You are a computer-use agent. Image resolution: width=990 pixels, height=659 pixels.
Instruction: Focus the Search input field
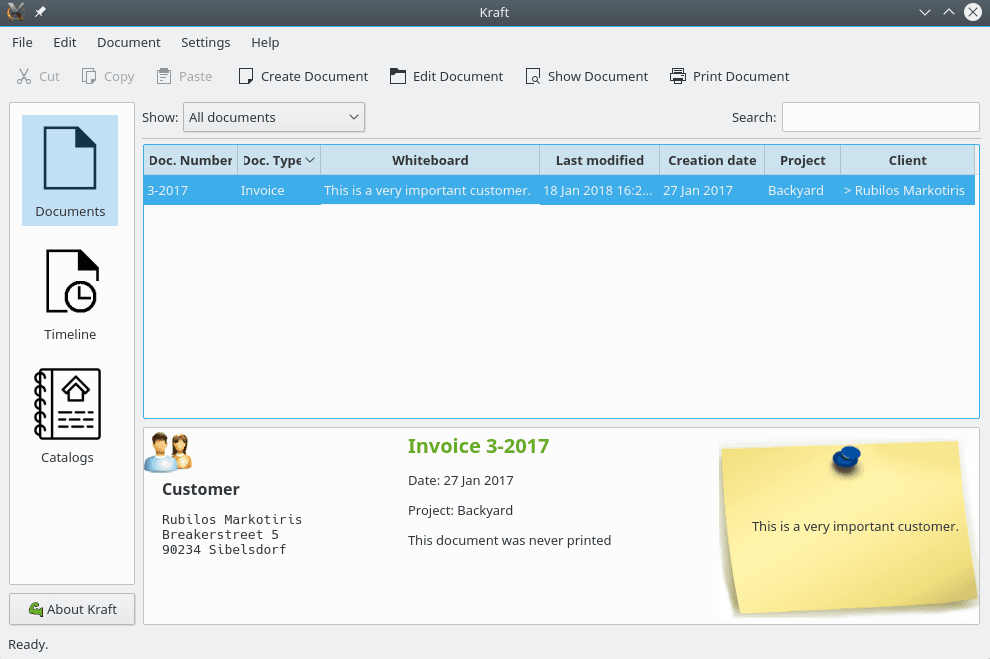point(880,117)
